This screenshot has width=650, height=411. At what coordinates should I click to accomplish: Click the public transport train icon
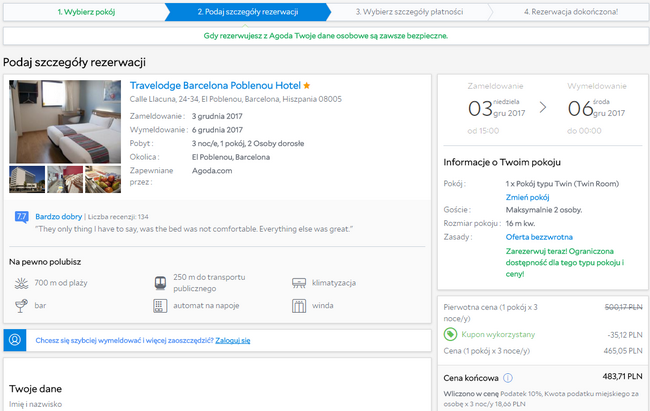pyautogui.click(x=160, y=284)
